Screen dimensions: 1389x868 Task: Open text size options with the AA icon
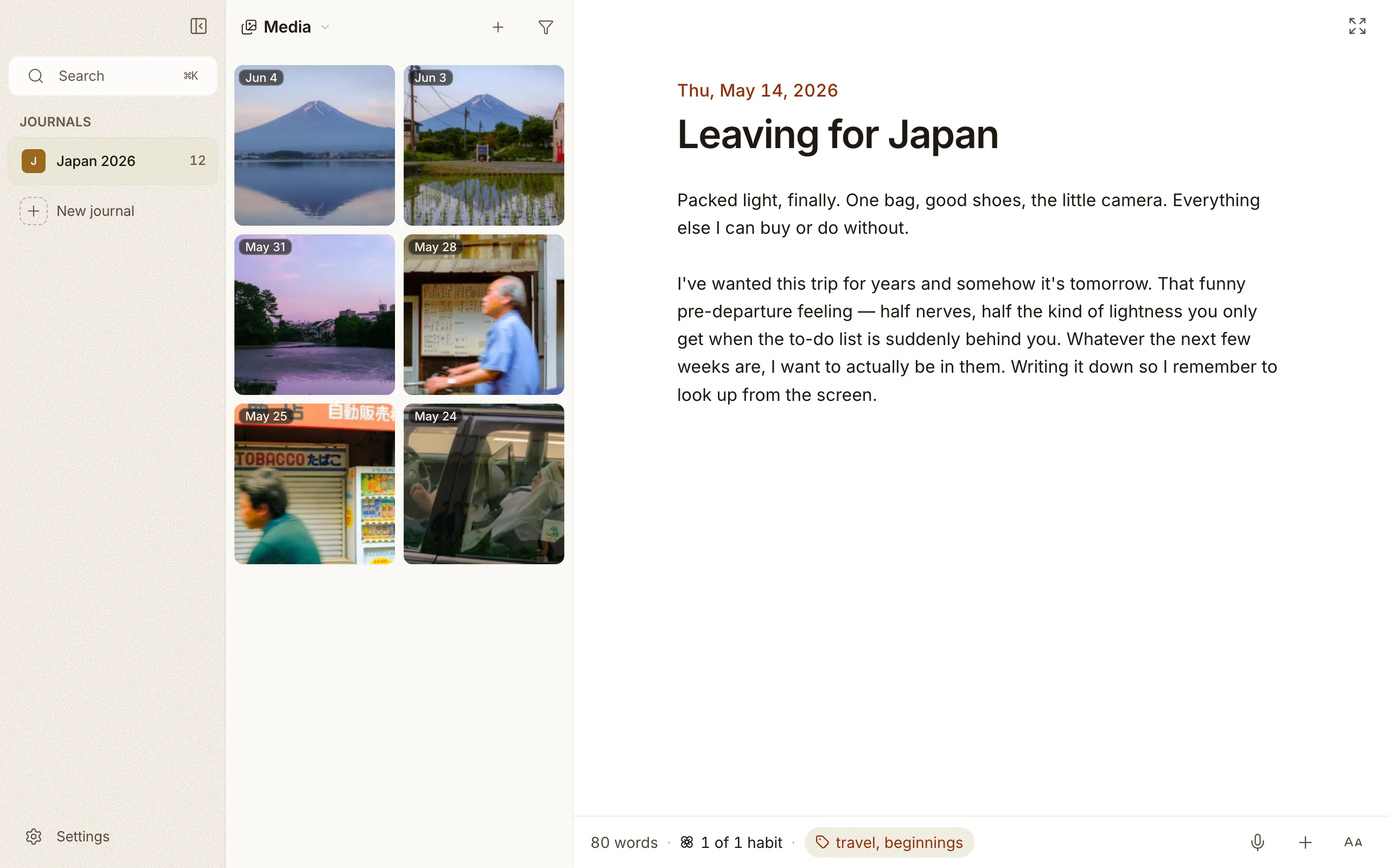pos(1353,842)
